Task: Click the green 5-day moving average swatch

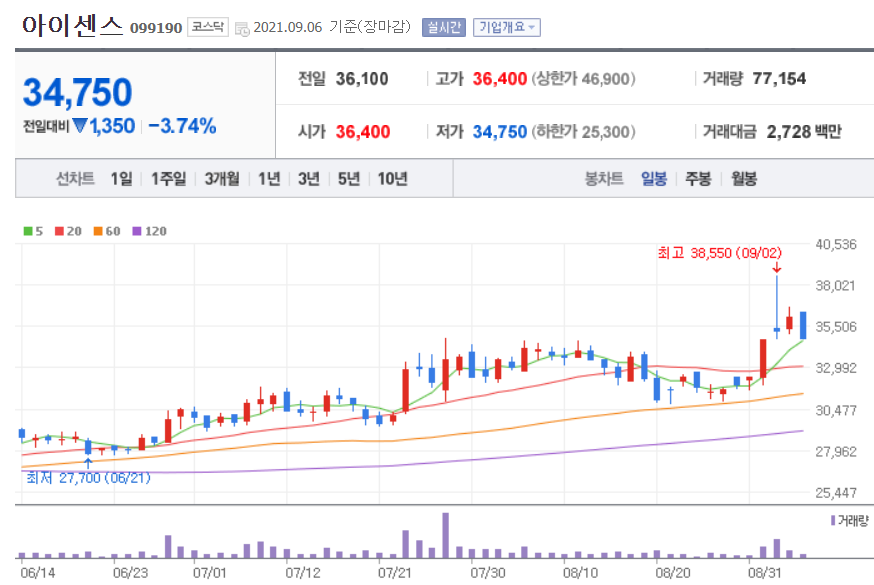Action: coord(28,231)
